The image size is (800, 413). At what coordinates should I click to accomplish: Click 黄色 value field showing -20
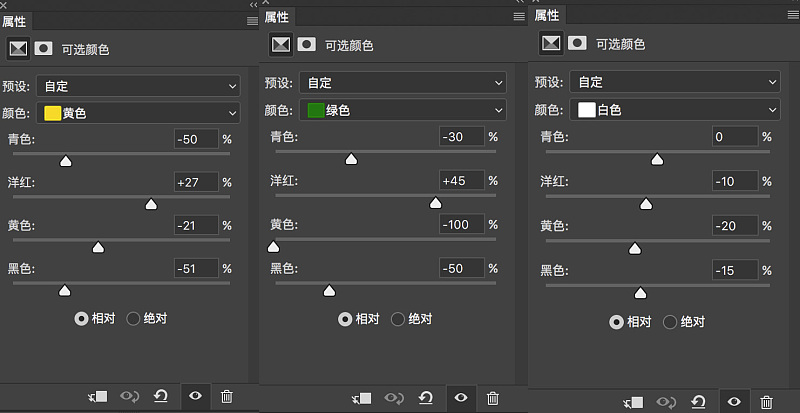click(x=735, y=226)
